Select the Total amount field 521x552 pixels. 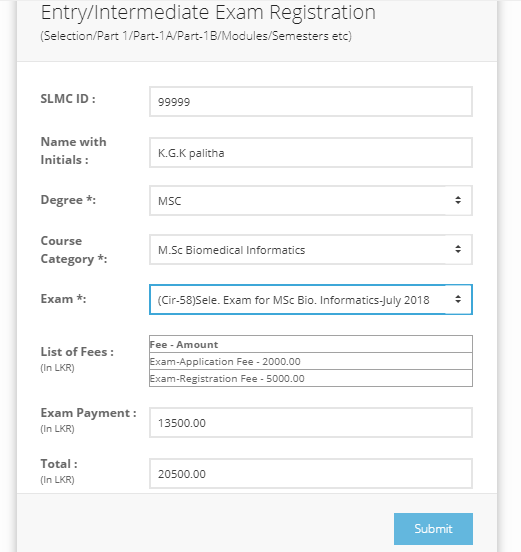point(310,473)
